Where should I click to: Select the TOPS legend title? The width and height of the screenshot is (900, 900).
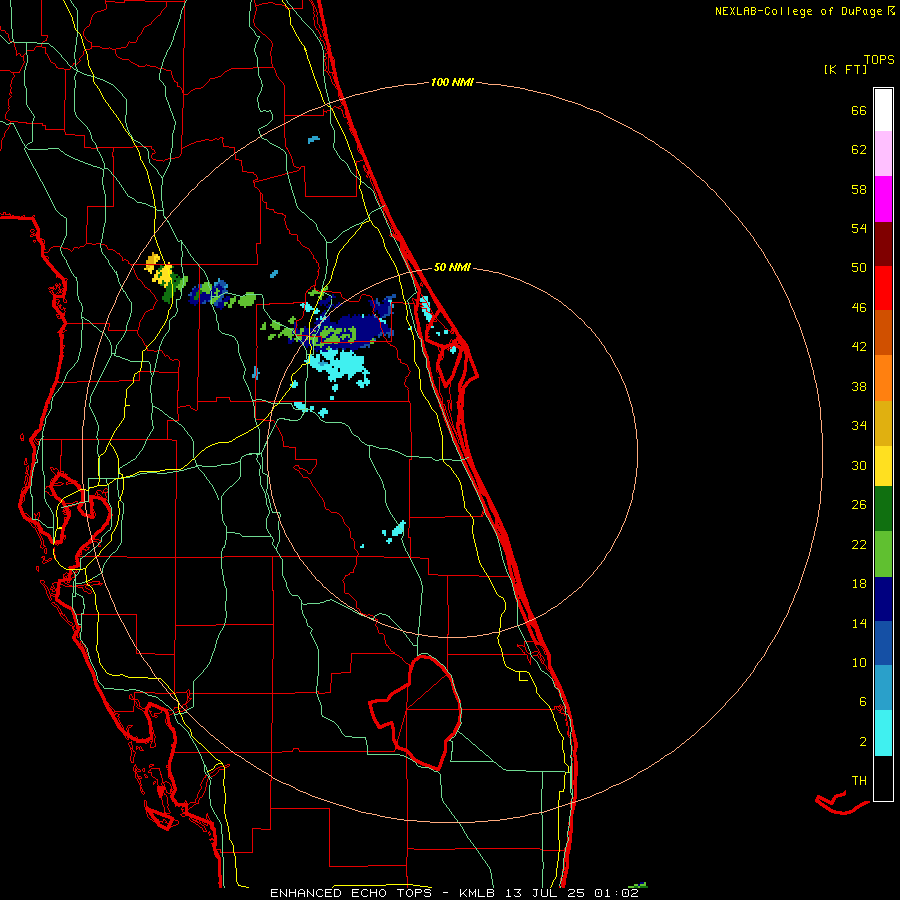[x=879, y=60]
